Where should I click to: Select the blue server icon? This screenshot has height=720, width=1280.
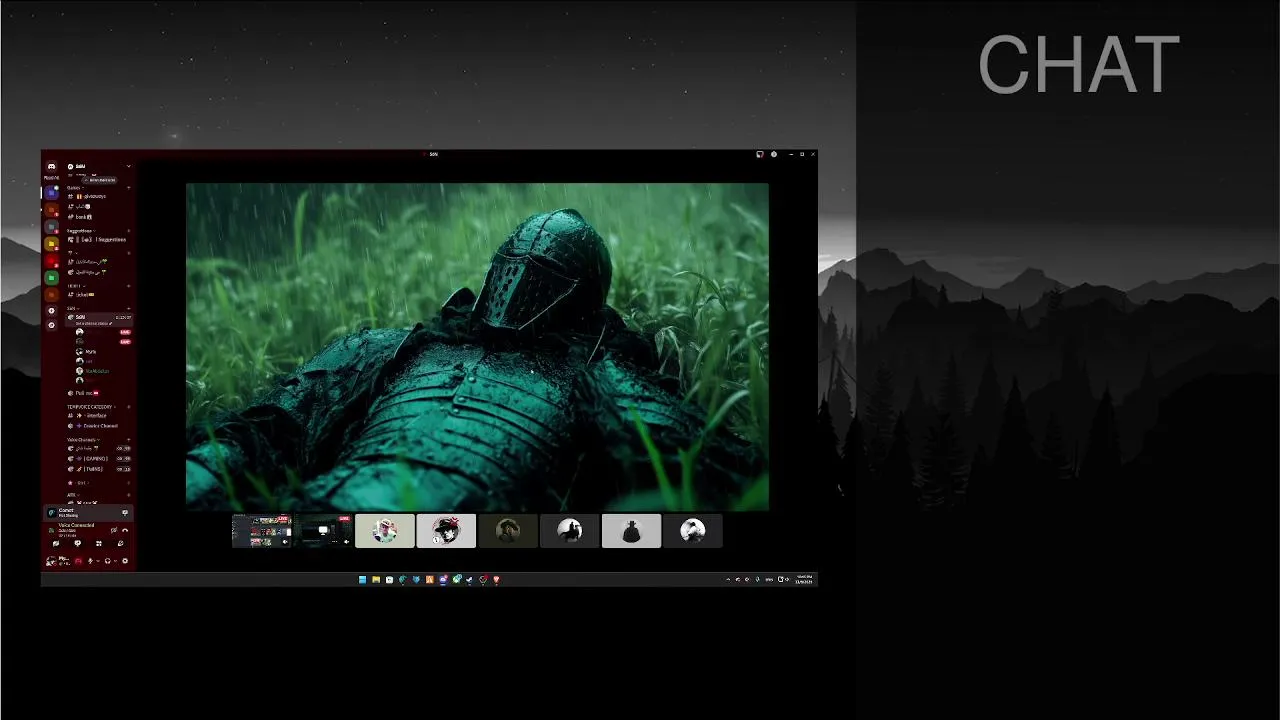[x=52, y=193]
